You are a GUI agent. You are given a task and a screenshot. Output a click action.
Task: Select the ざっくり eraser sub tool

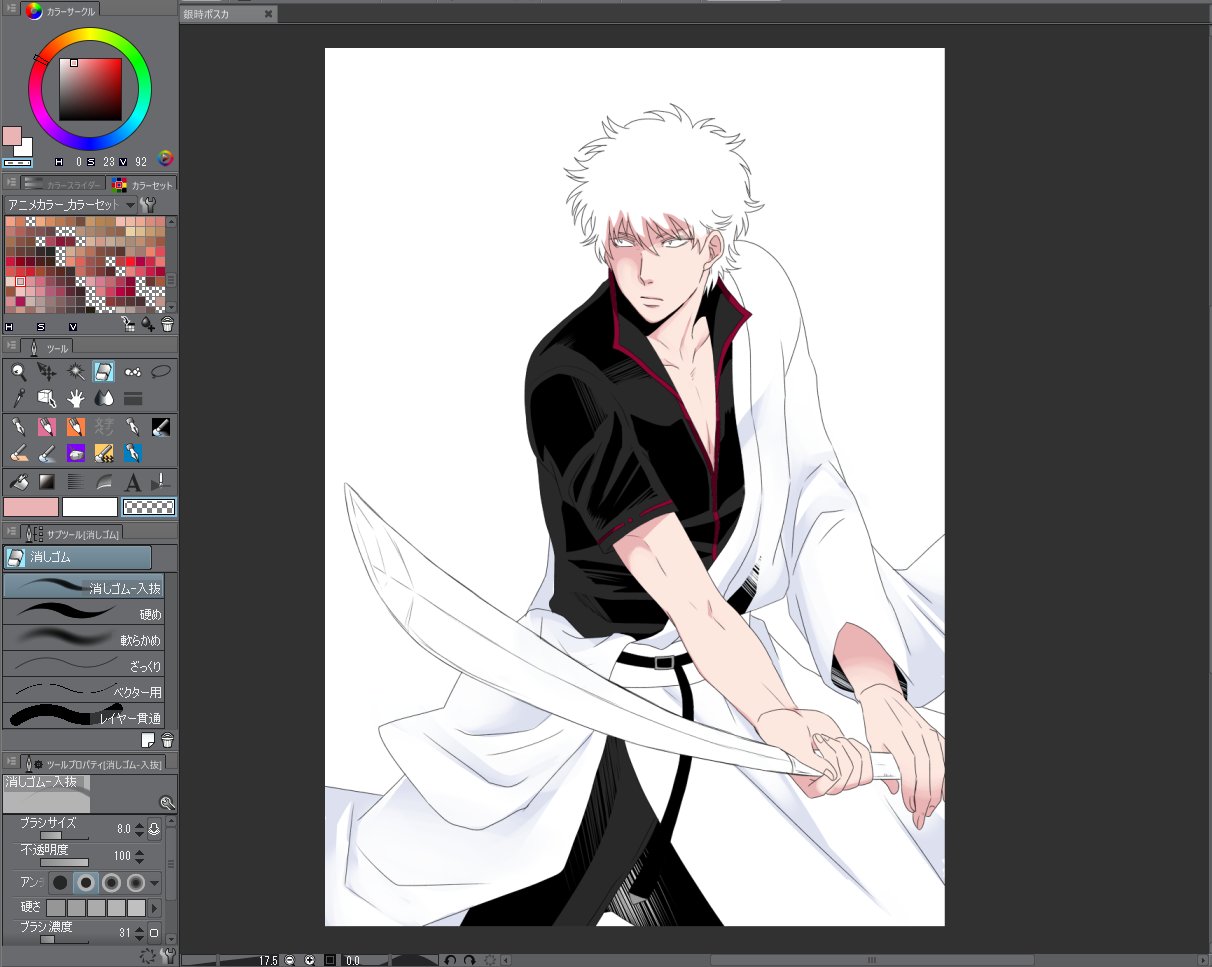click(x=83, y=665)
